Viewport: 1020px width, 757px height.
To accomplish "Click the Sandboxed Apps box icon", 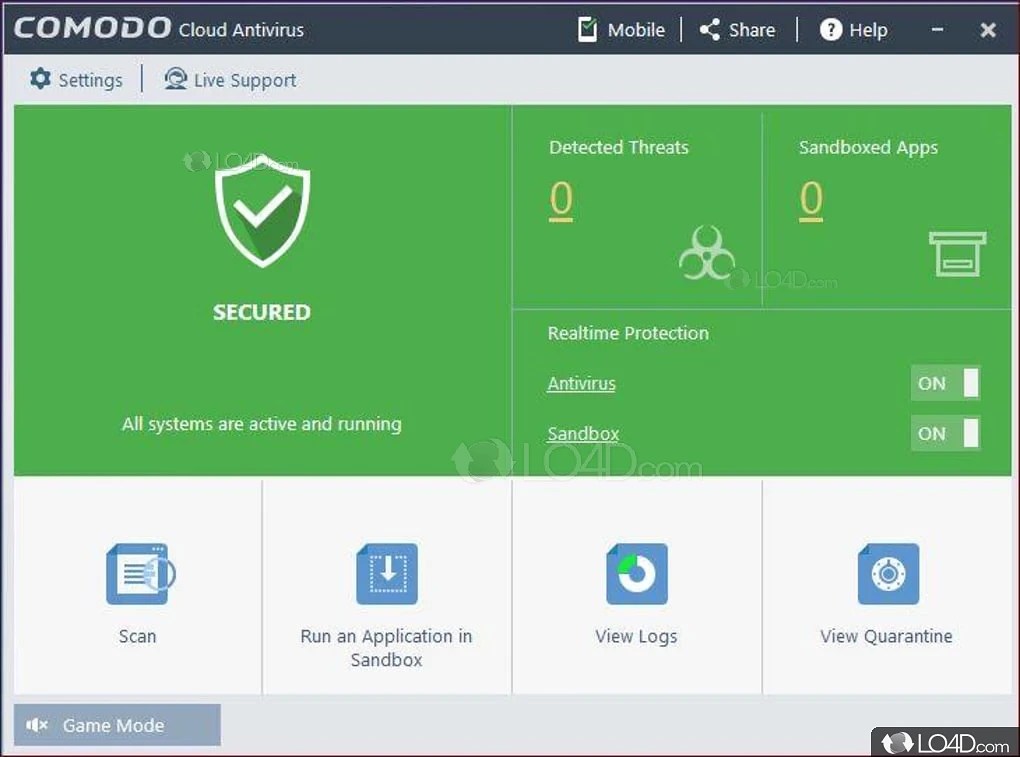I will [x=957, y=254].
